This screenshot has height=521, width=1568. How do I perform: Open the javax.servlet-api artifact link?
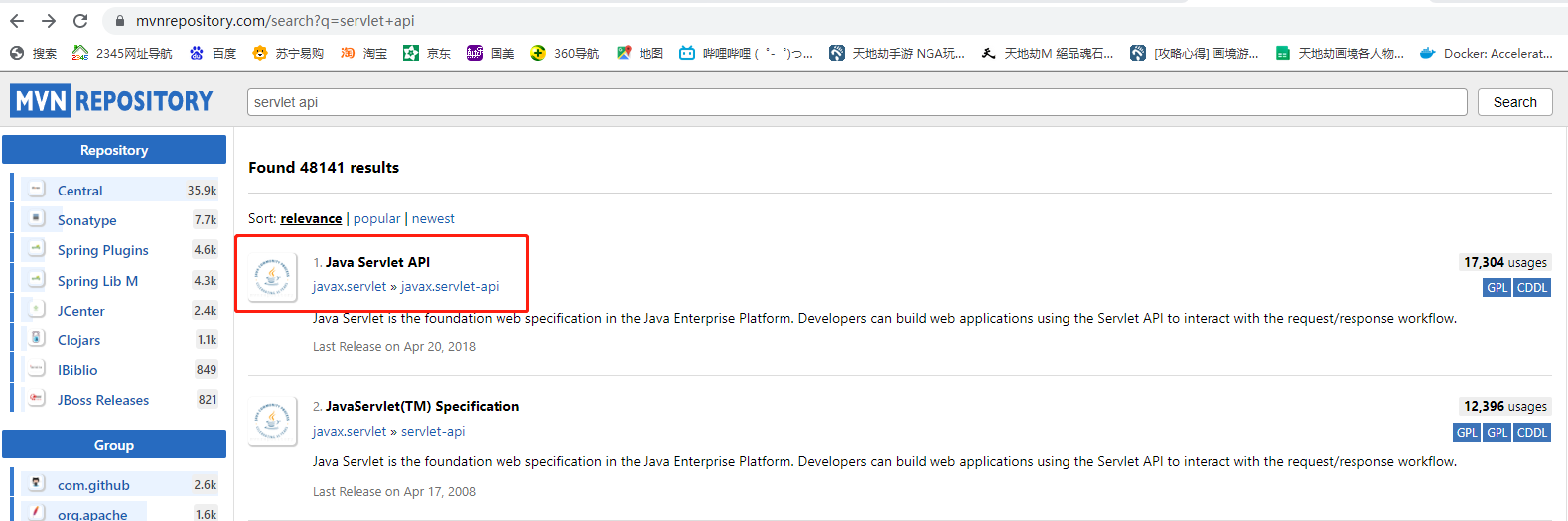[450, 287]
